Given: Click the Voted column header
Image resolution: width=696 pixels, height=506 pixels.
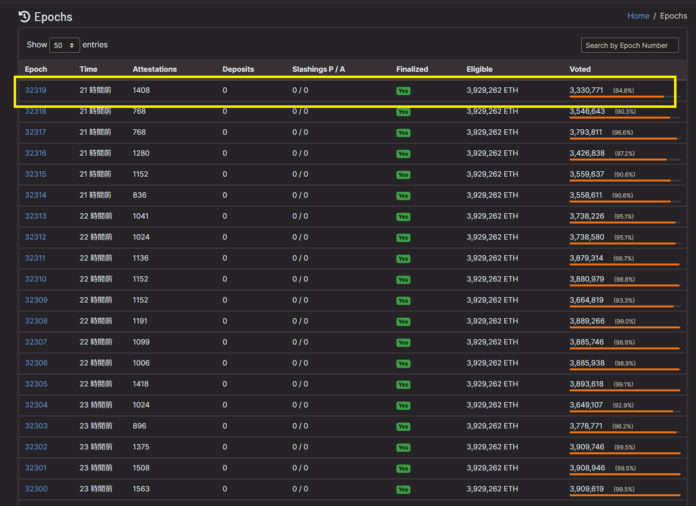Looking at the screenshot, I should click(x=580, y=69).
